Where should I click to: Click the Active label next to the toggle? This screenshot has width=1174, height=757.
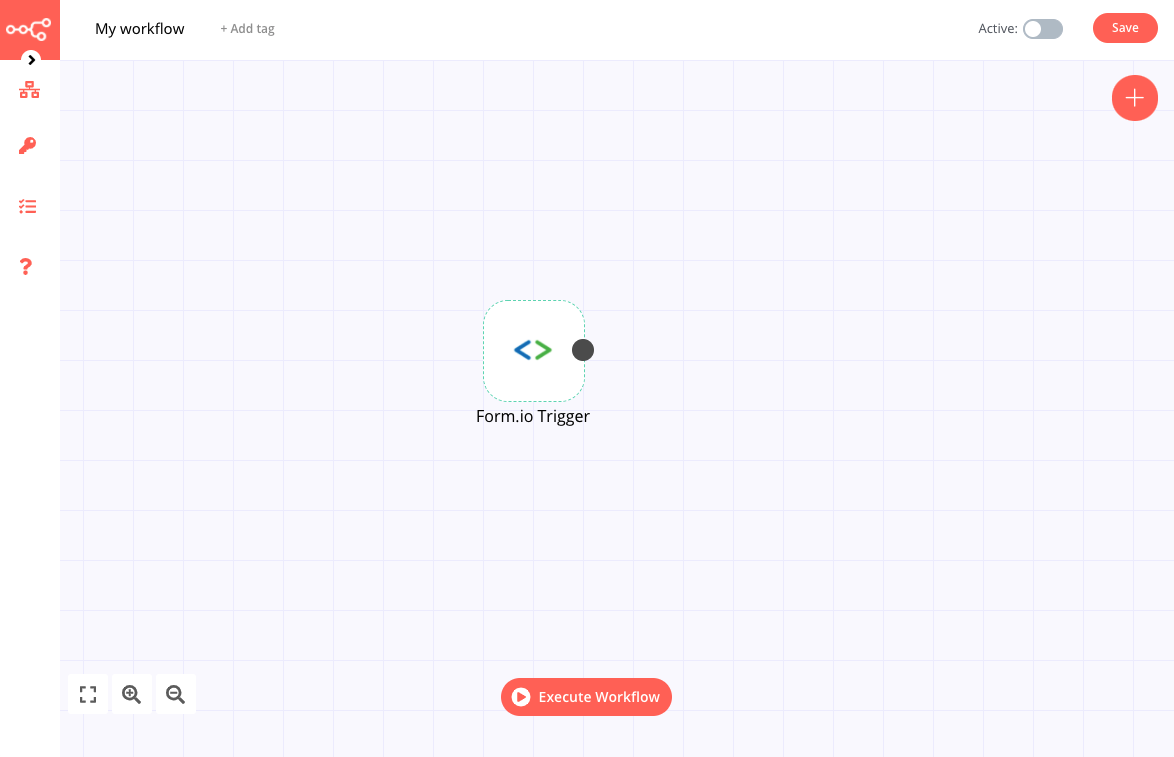[997, 29]
